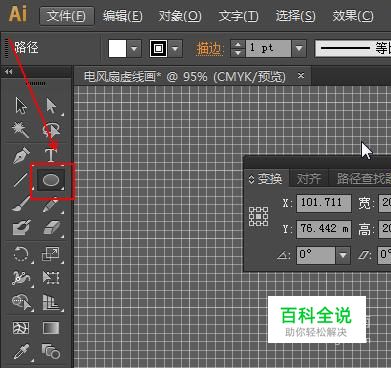This screenshot has width=391, height=368.
Task: Select the Type tool
Action: 51,155
